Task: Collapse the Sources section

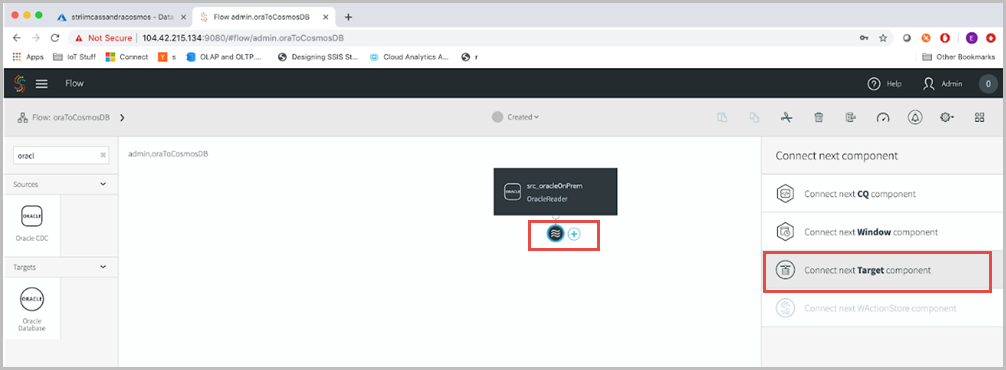Action: point(103,184)
